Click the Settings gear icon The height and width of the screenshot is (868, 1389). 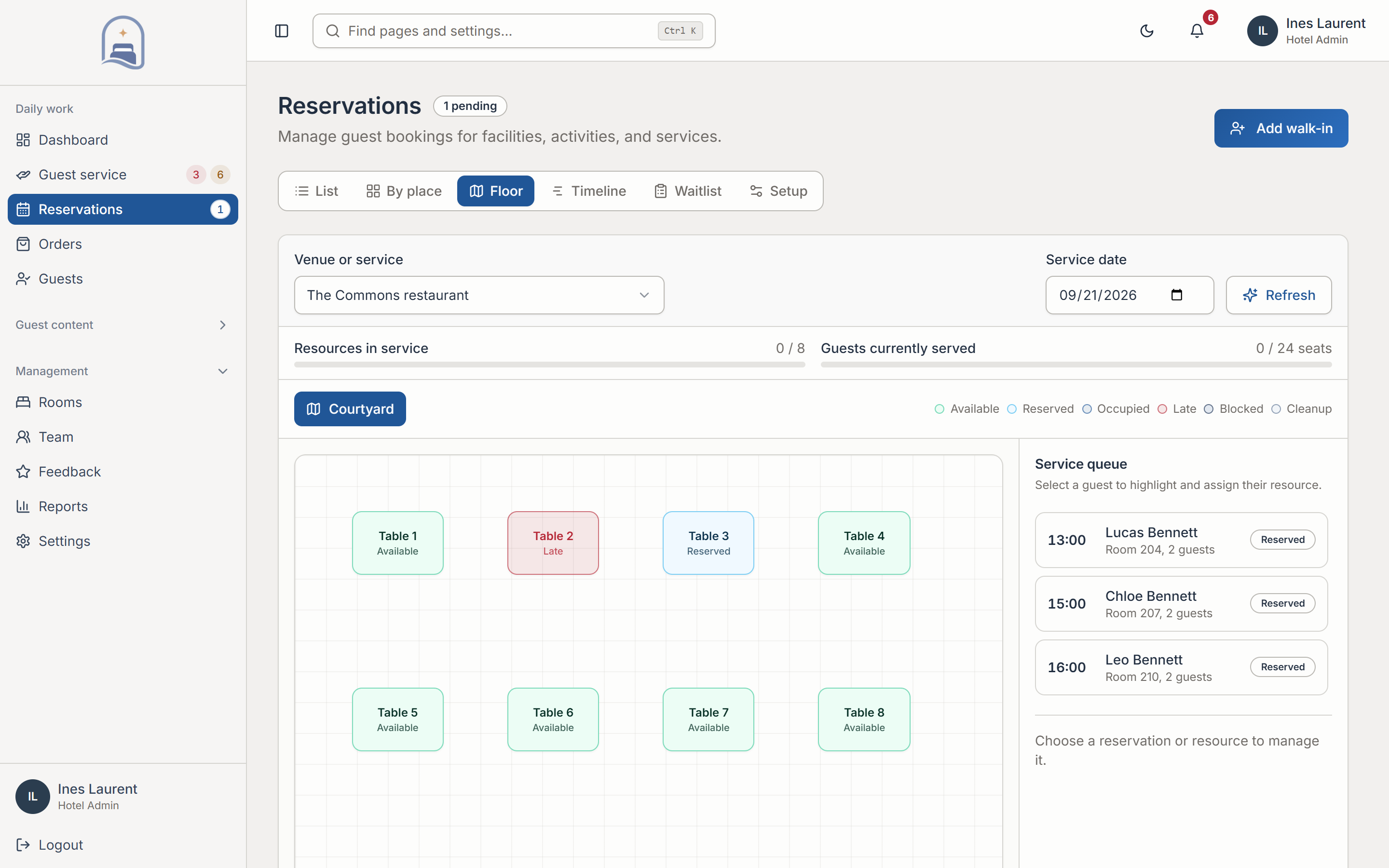(23, 542)
